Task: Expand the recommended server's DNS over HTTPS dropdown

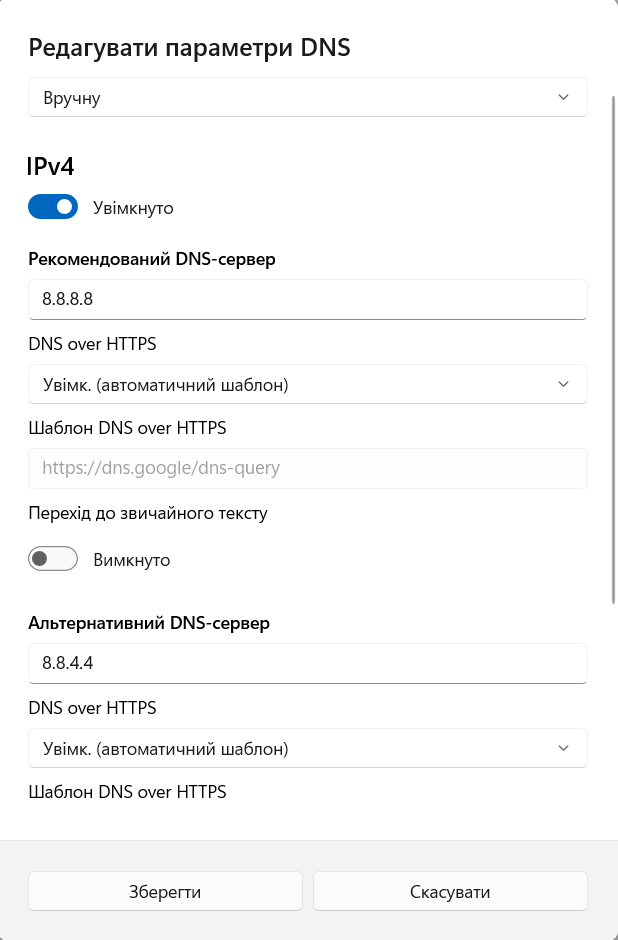Action: tap(308, 384)
